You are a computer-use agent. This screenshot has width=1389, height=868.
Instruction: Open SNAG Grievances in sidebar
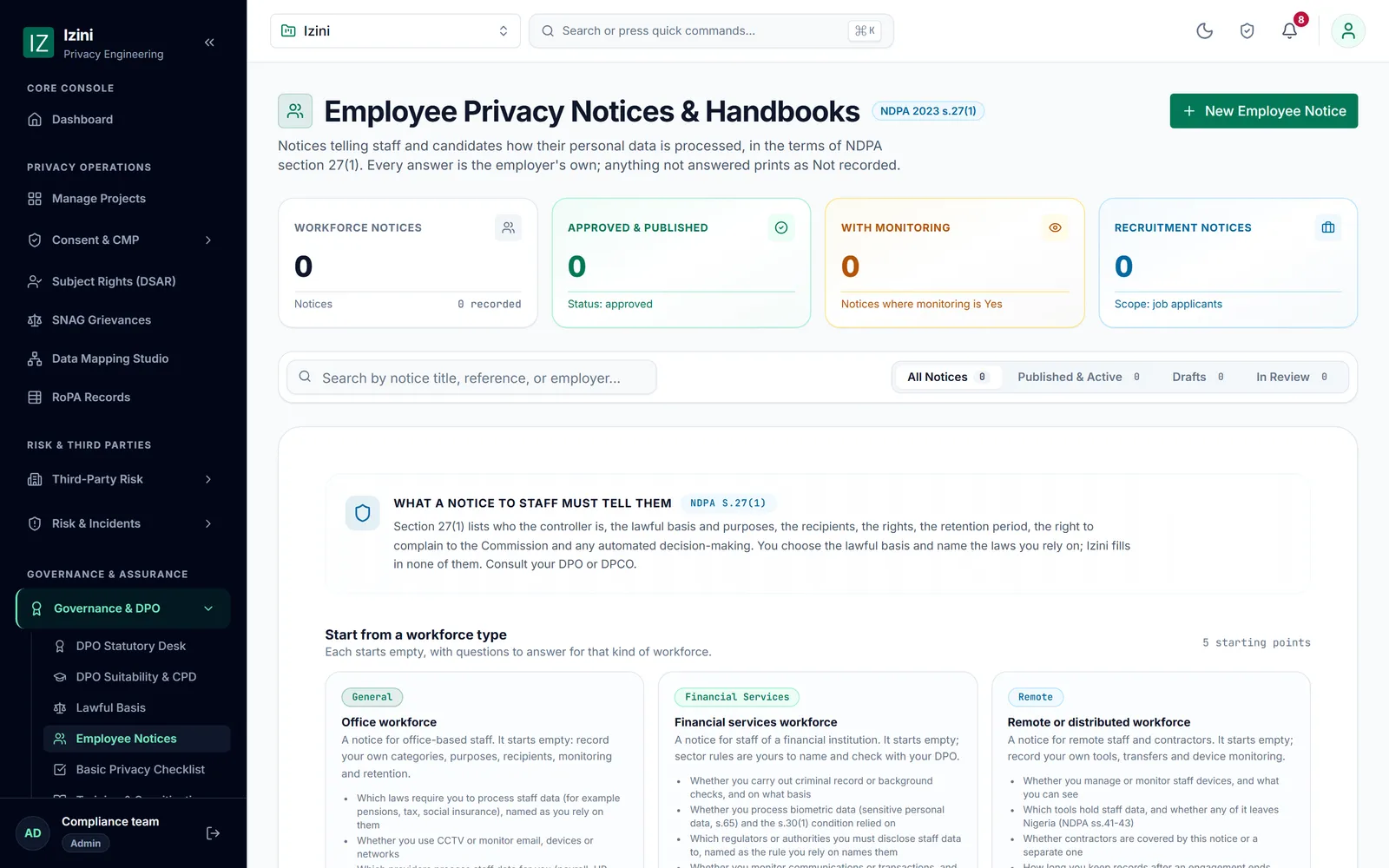123,320
